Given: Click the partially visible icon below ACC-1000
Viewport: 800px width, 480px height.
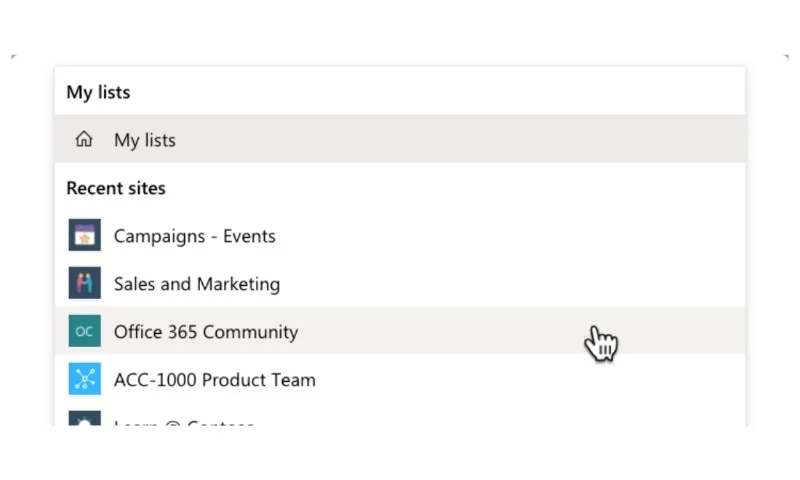Looking at the screenshot, I should pos(85,418).
